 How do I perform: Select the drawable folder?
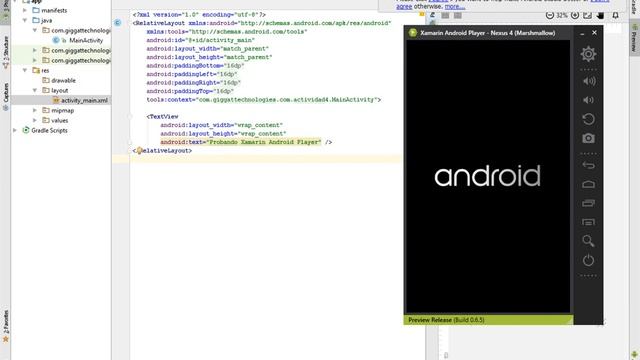coord(64,80)
